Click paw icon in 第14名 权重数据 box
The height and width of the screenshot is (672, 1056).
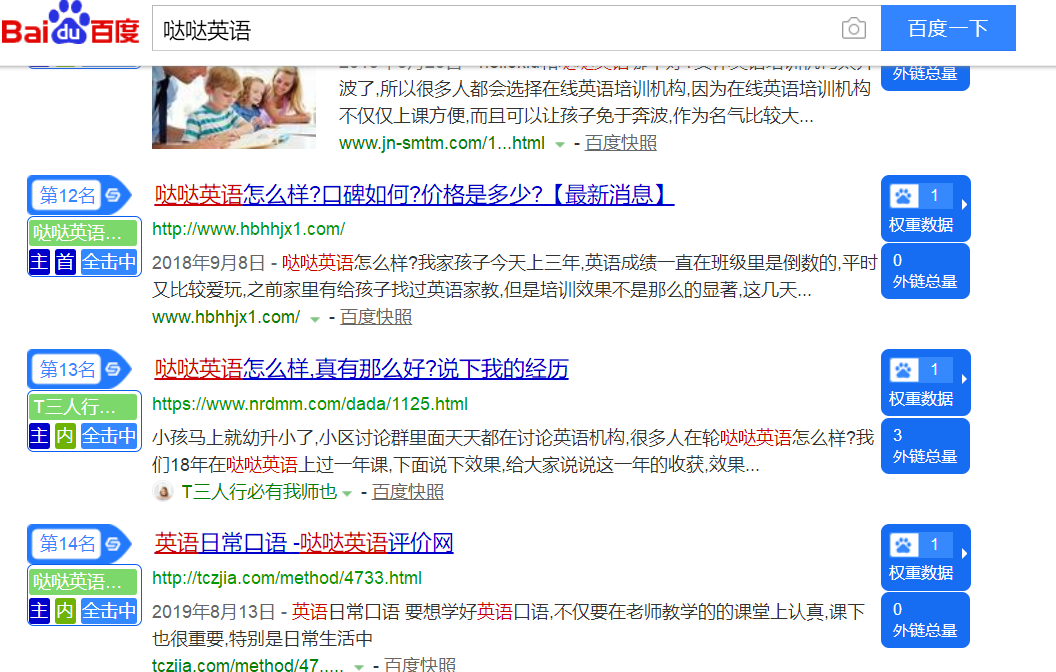903,544
